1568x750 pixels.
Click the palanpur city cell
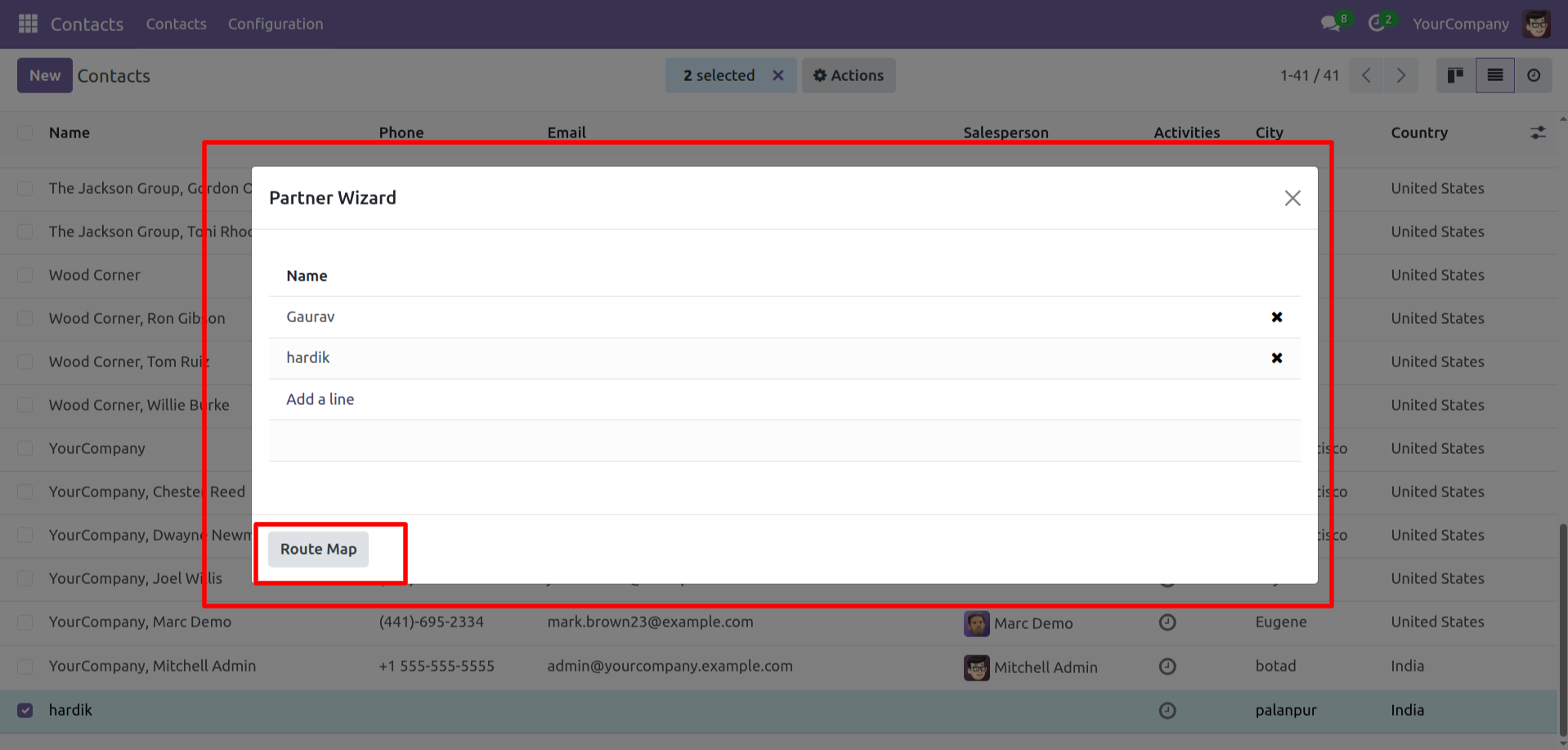(x=1286, y=710)
